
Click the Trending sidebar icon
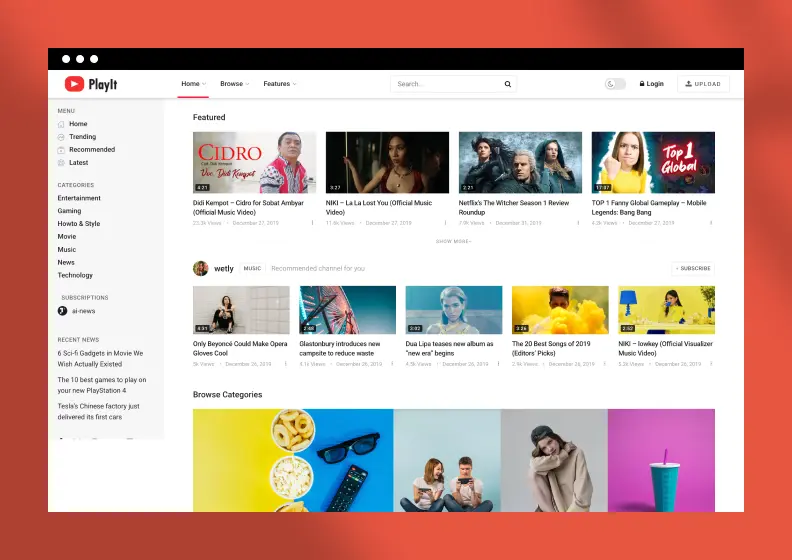point(61,137)
